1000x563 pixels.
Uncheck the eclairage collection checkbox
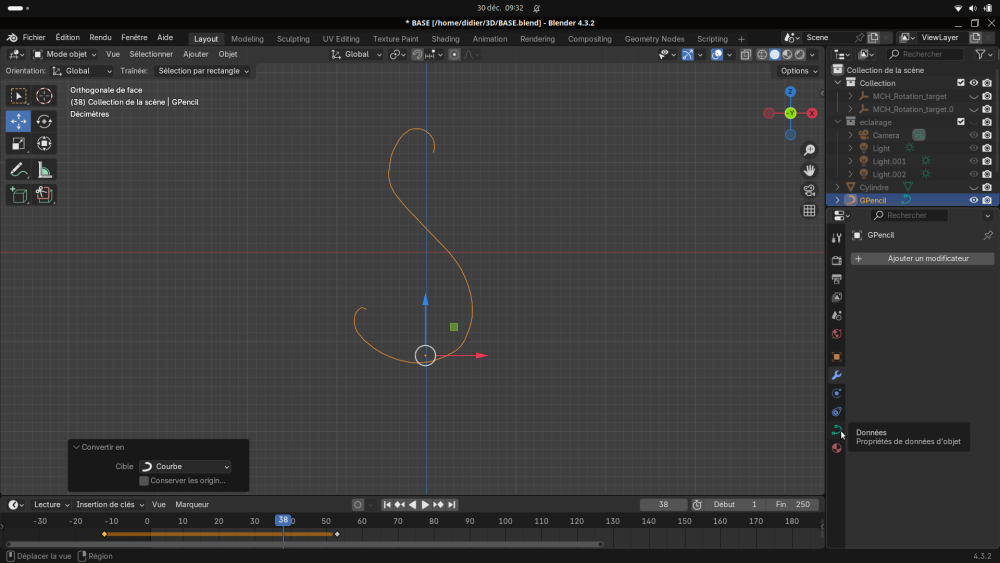click(960, 122)
